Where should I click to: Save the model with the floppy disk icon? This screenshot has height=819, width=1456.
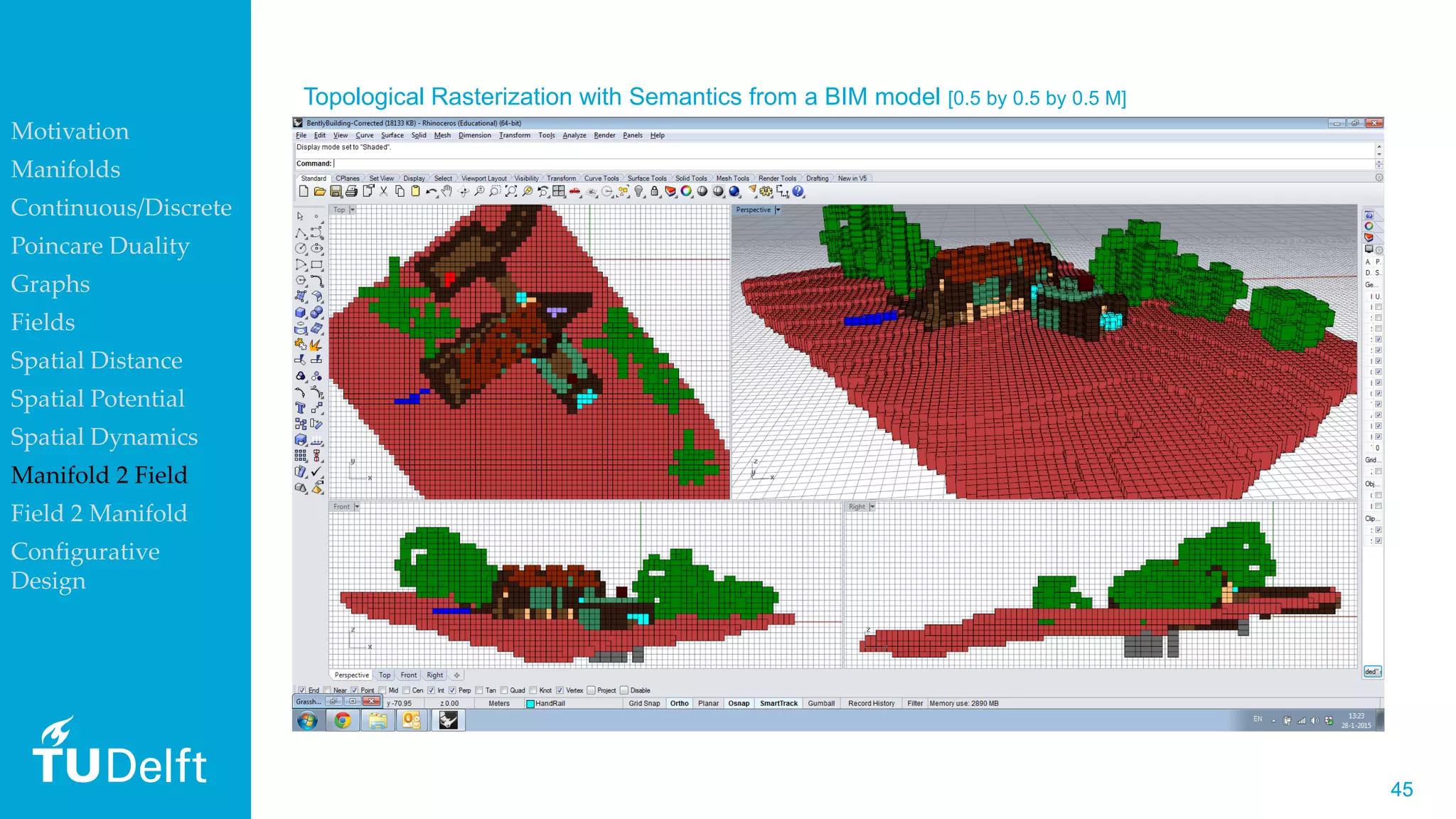click(x=336, y=191)
